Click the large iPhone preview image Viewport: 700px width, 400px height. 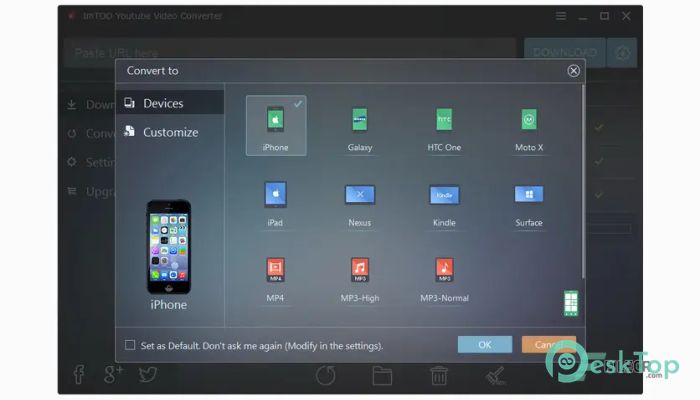point(169,246)
